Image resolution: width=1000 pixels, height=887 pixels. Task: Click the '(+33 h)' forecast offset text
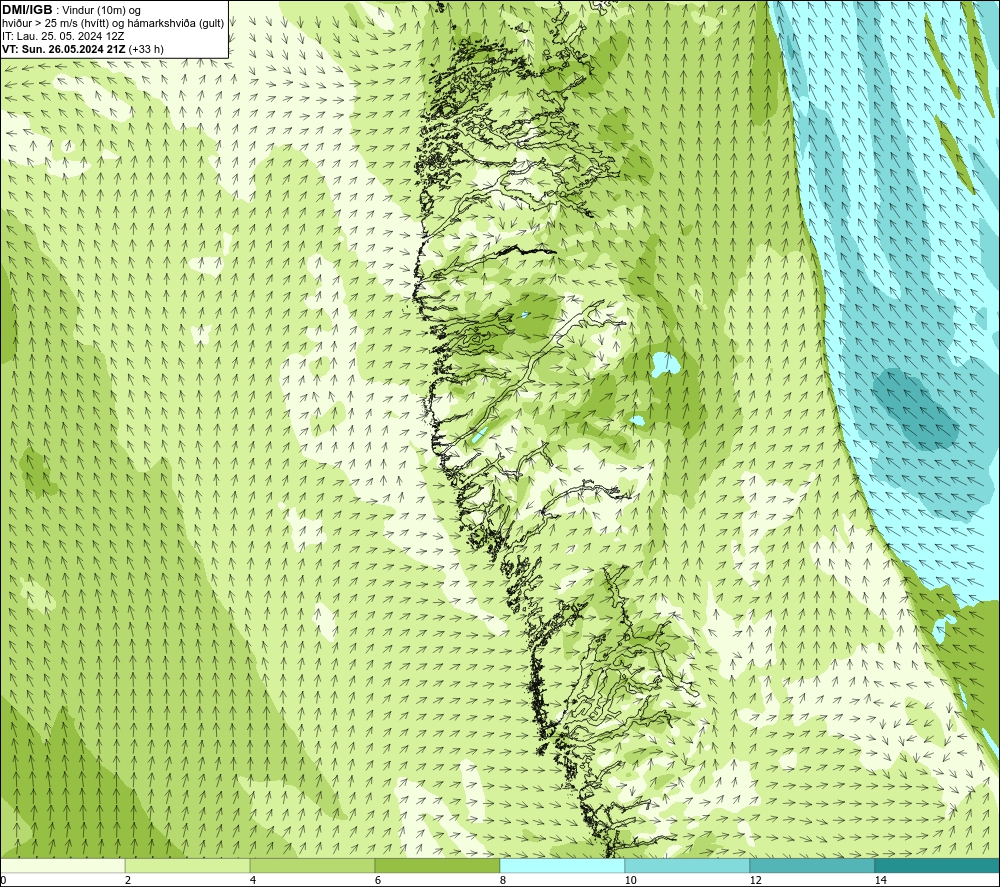coord(146,49)
